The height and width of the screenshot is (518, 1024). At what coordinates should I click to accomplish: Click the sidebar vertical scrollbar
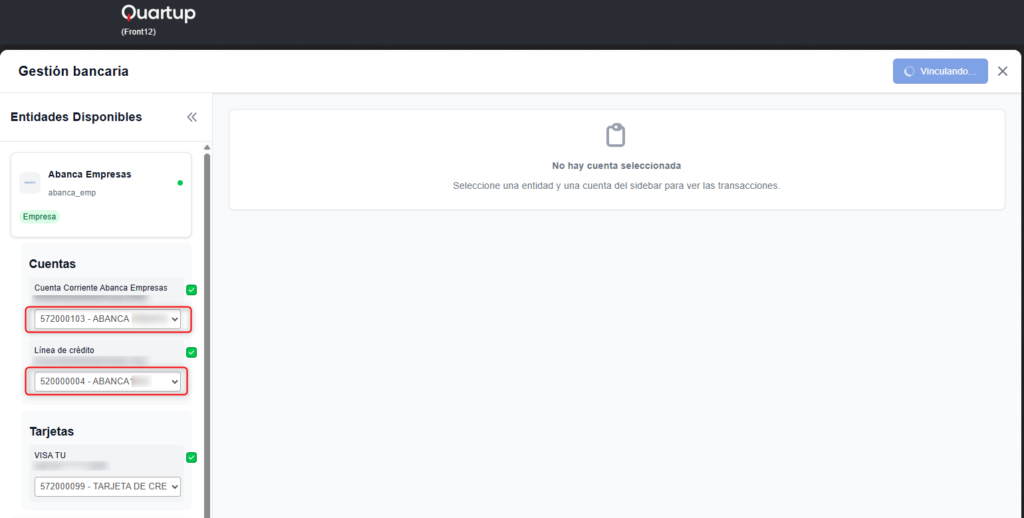tap(207, 330)
